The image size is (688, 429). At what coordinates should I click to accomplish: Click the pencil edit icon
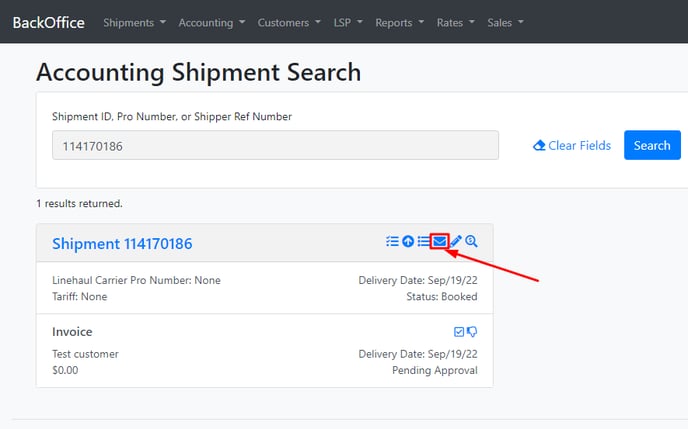(x=456, y=241)
